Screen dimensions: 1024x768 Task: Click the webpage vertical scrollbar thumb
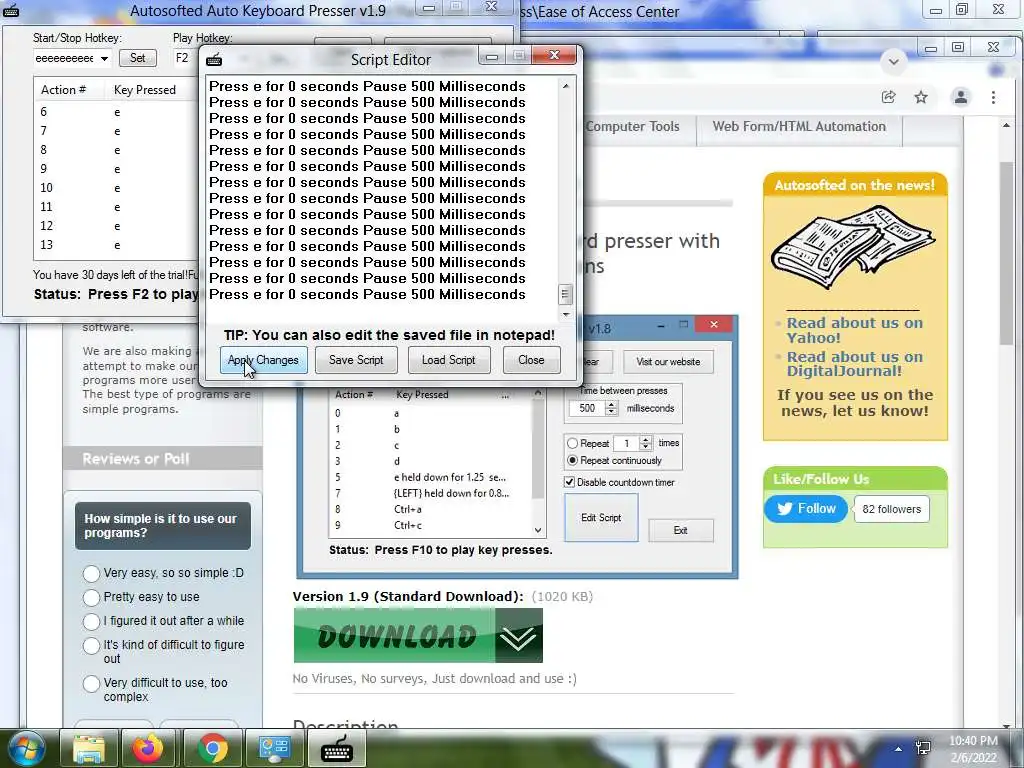(x=1006, y=253)
